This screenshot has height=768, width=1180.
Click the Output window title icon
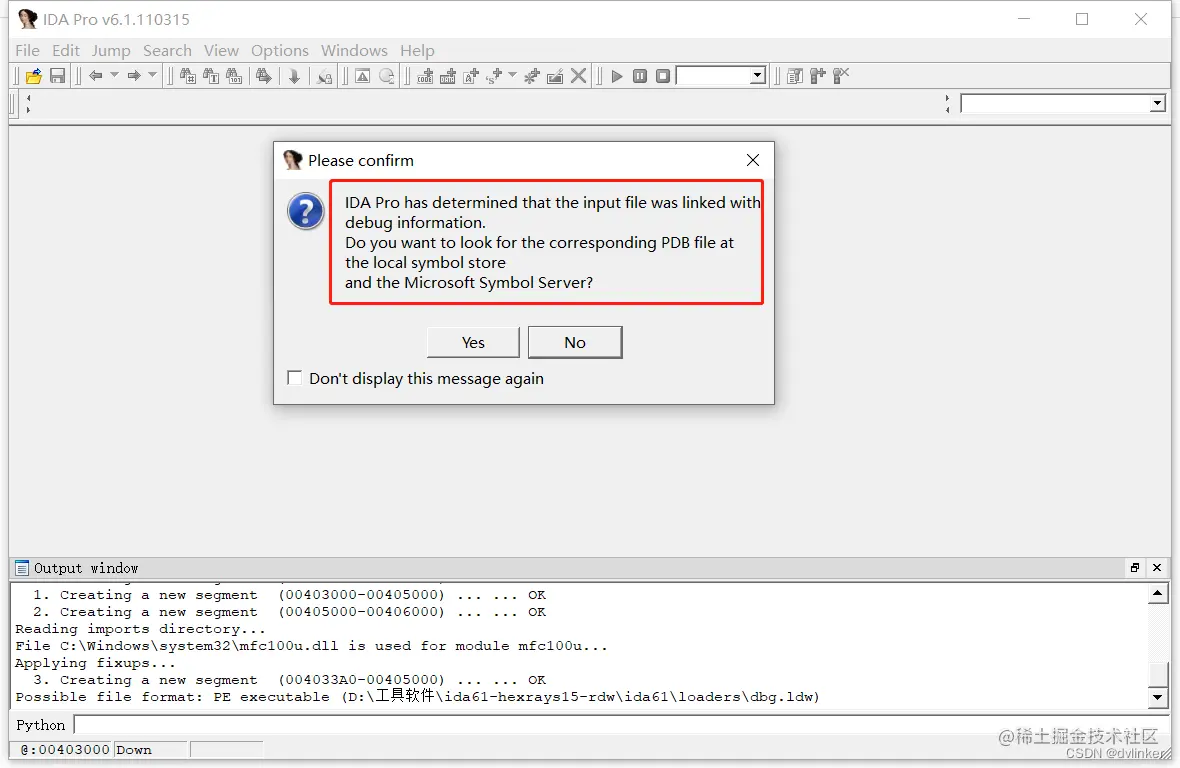point(22,568)
